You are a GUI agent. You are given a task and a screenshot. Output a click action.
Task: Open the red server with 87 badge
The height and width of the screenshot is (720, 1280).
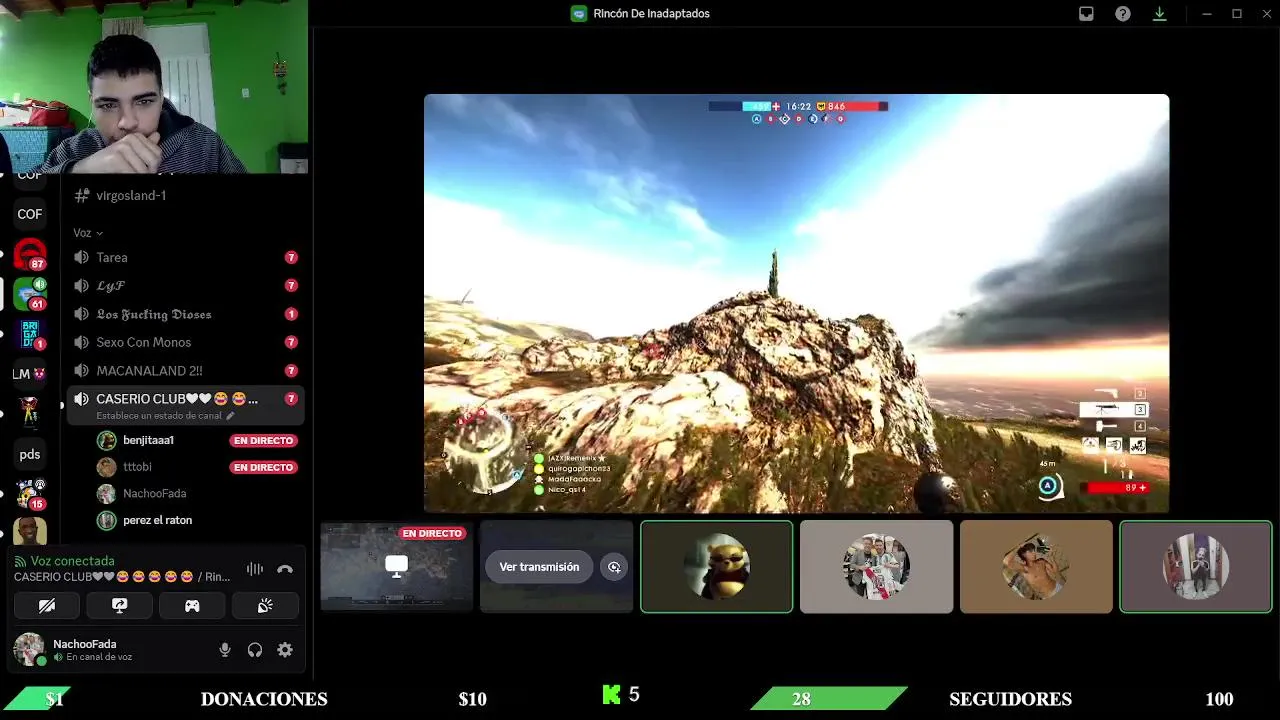click(30, 254)
